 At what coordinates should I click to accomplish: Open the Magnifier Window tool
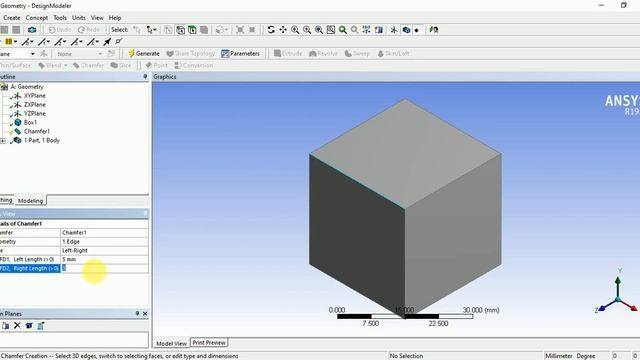[331, 30]
